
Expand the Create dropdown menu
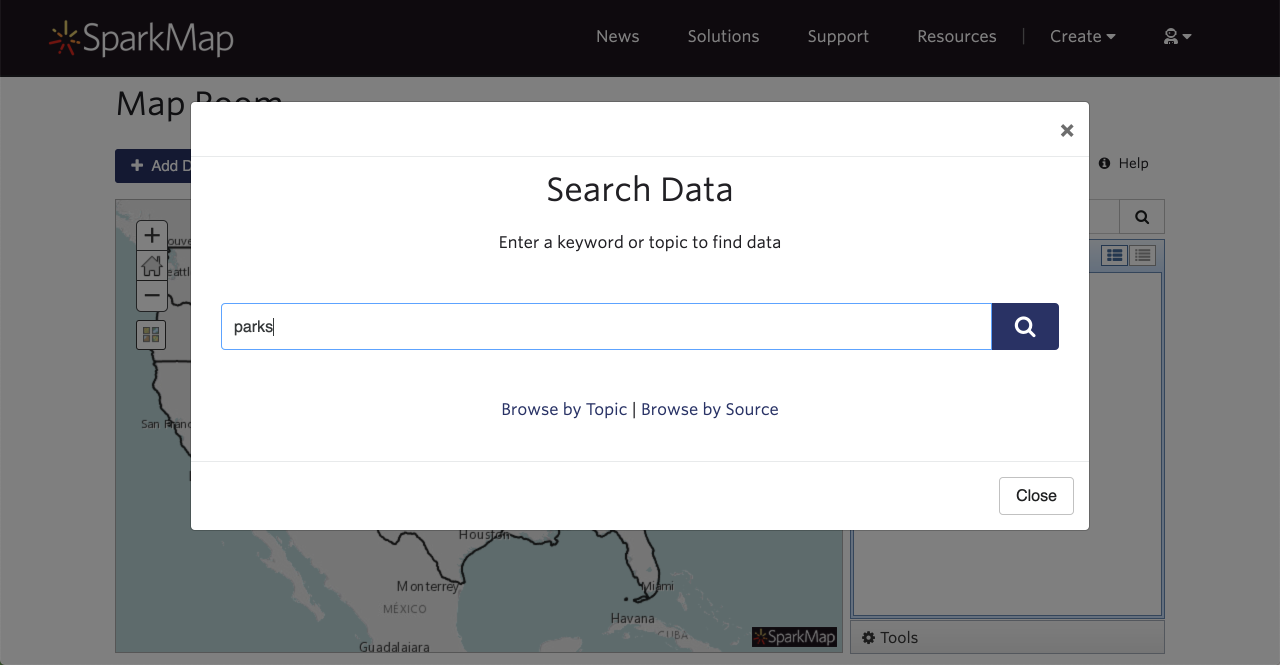tap(1082, 36)
